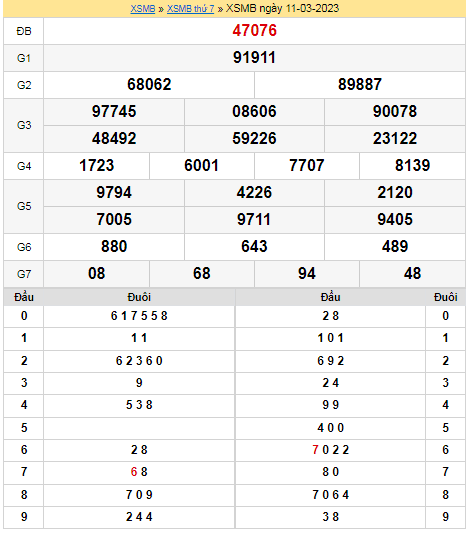Select G6 number 643

(x=254, y=246)
